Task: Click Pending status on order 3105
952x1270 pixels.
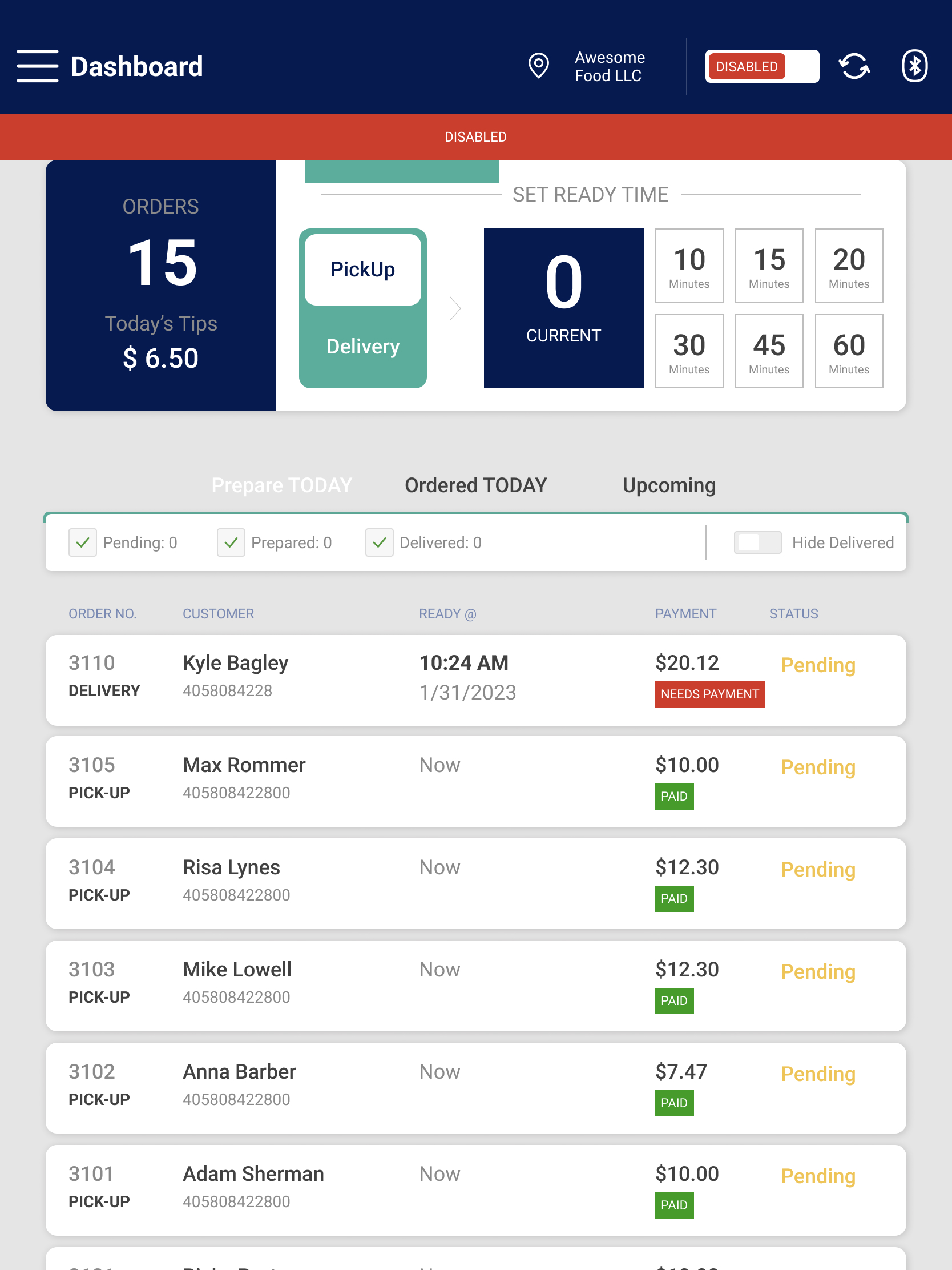Action: (x=818, y=767)
